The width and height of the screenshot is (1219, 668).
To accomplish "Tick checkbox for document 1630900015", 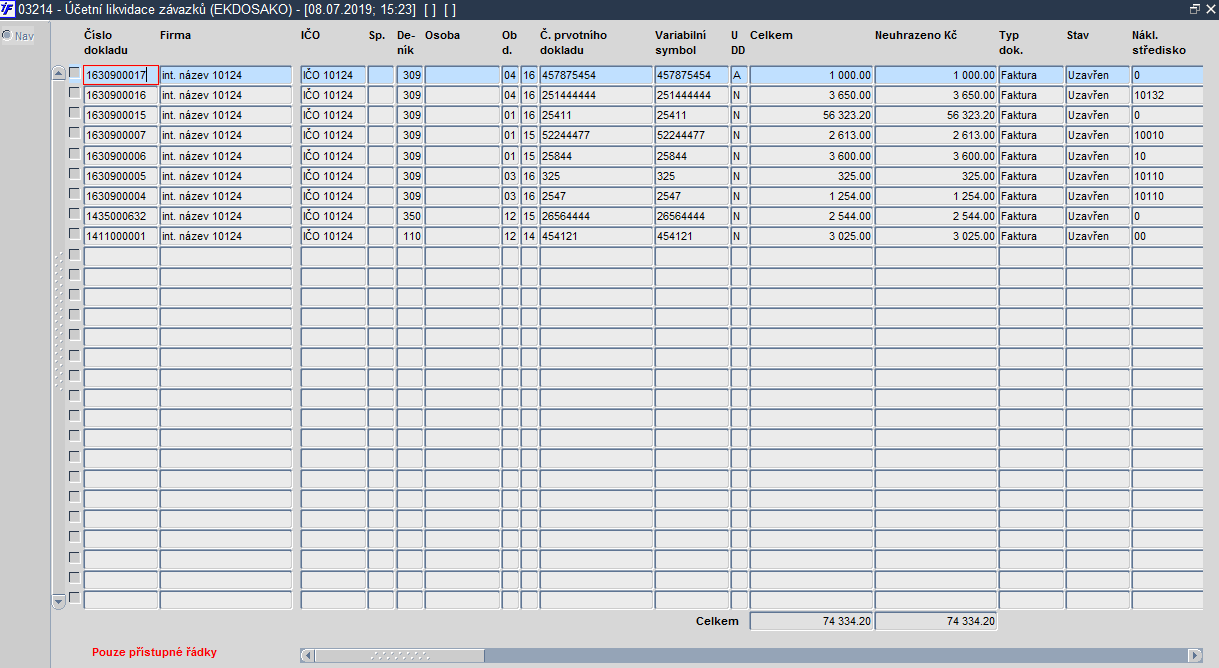I will tap(74, 112).
